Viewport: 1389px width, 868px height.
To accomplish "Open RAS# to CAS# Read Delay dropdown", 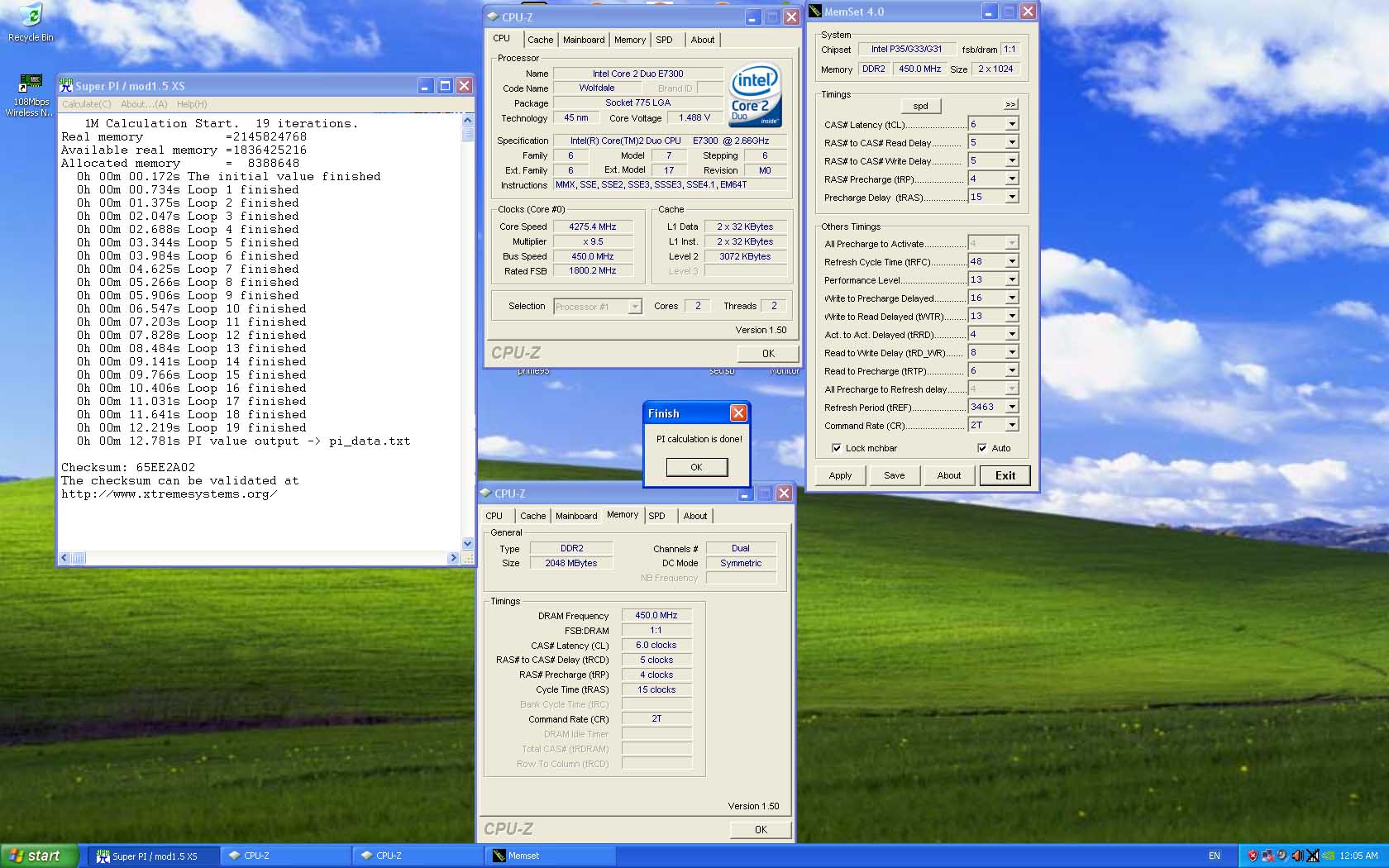I will [1011, 142].
